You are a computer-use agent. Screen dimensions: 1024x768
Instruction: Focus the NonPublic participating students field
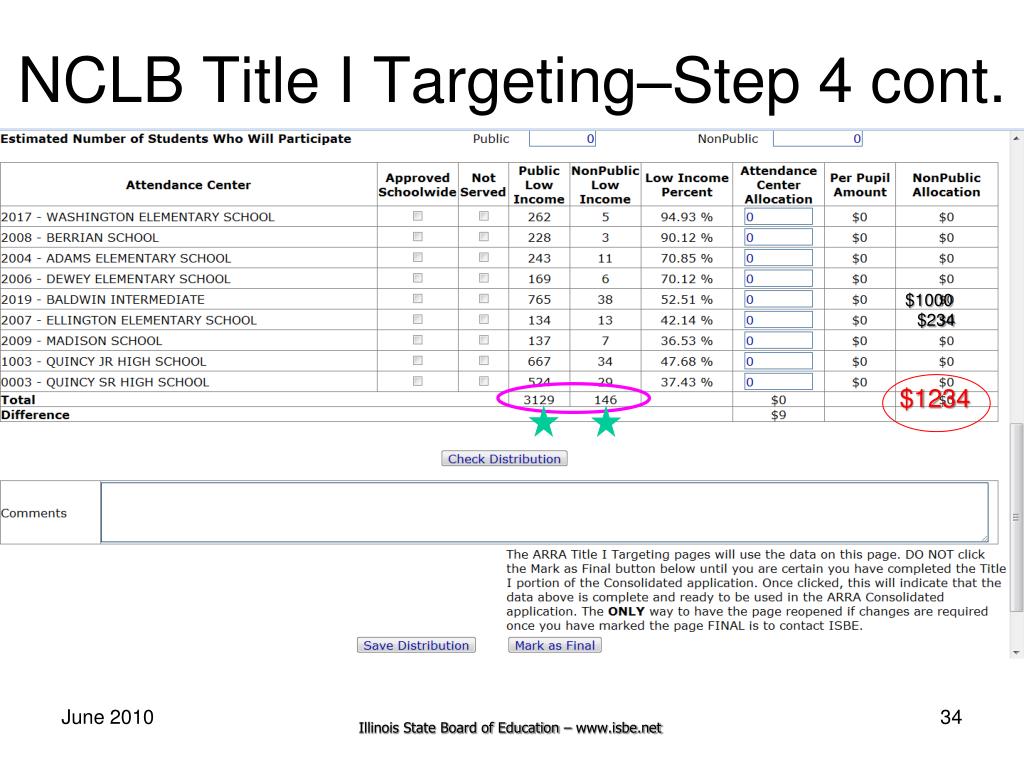coord(818,138)
